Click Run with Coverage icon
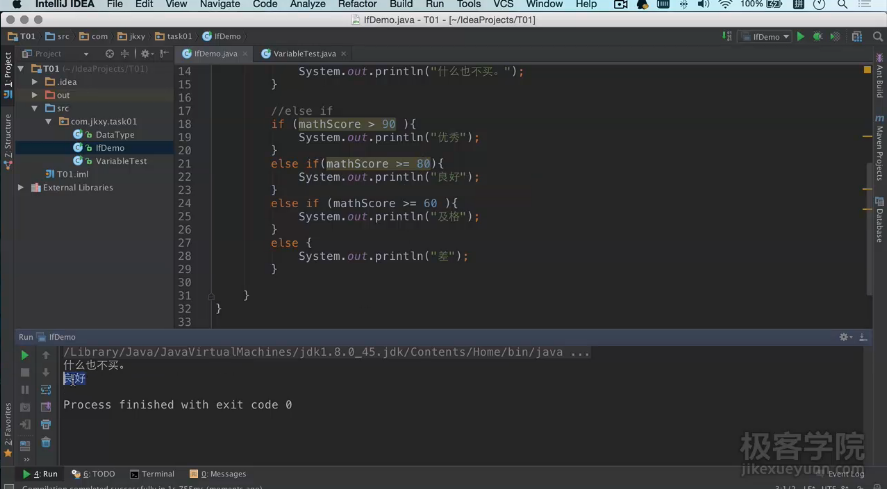Viewport: 887px width, 489px height. click(x=833, y=37)
